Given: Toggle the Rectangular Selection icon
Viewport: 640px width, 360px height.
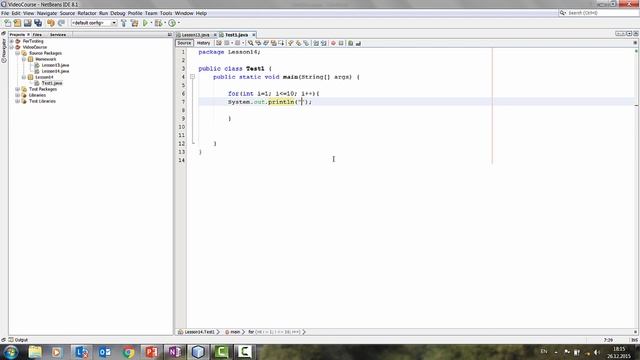Looking at the screenshot, I should click(x=281, y=43).
